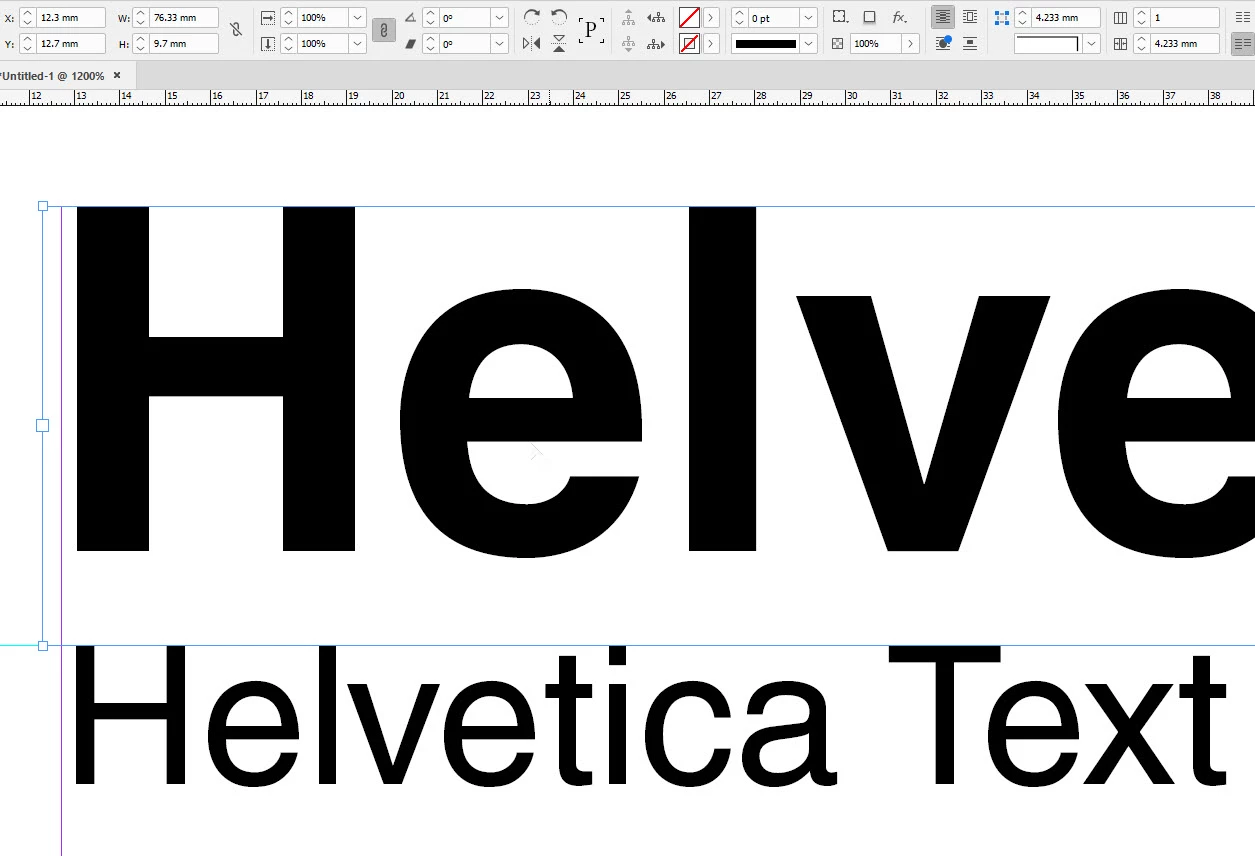
Task: Open the Scale Y percentage dropdown
Action: (x=358, y=44)
